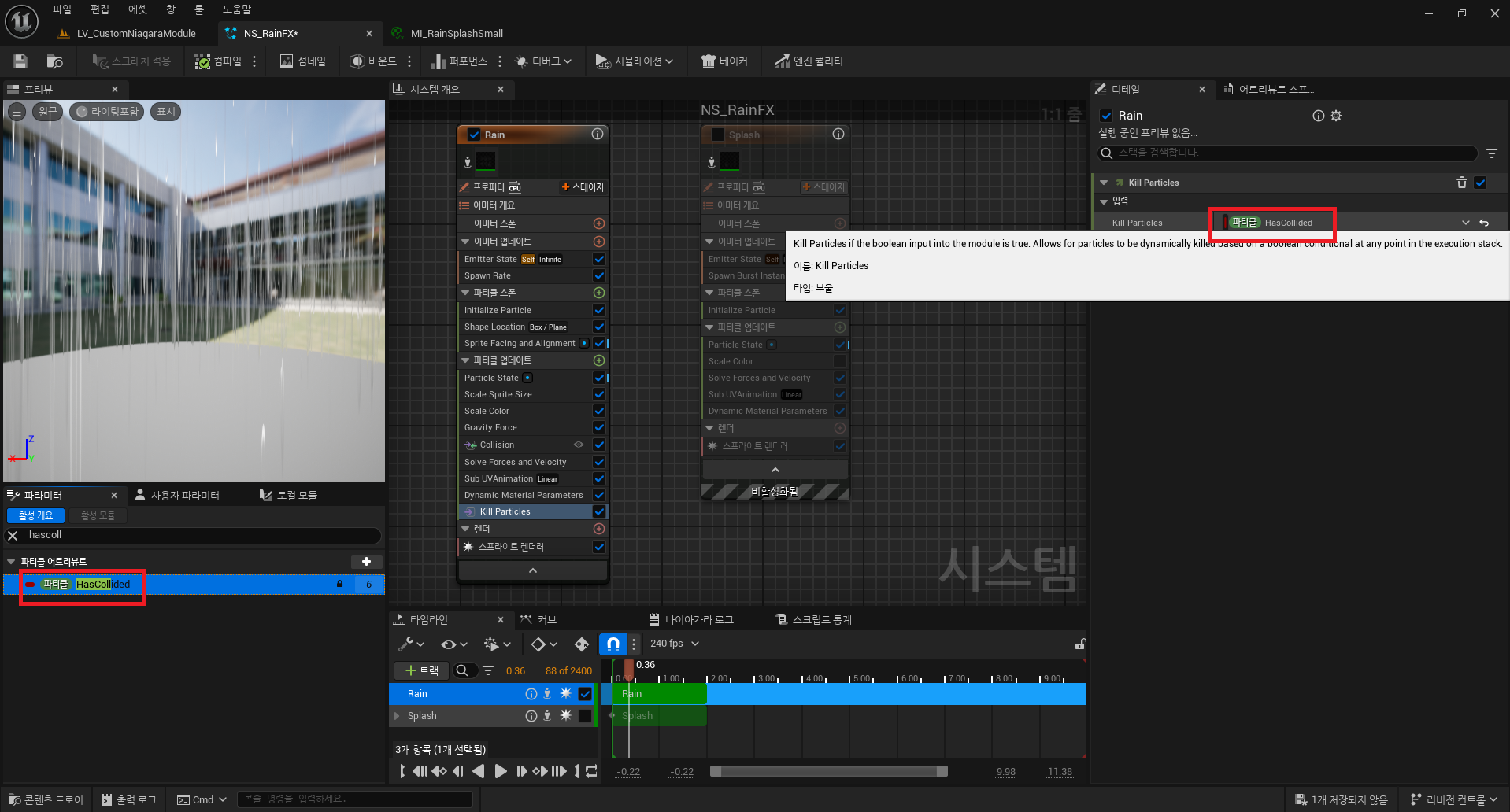The height and width of the screenshot is (812, 1510).
Task: Close the NS_RainFX tab
Action: click(x=369, y=33)
